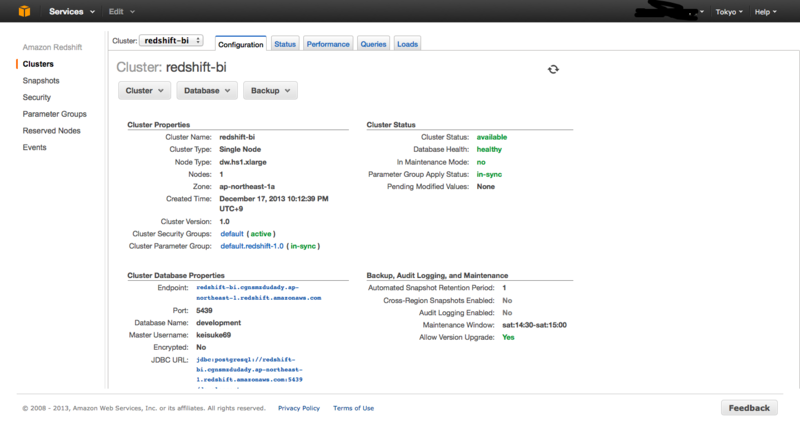This screenshot has width=800, height=422.
Task: Click the Cluster Status value available
Action: point(492,137)
